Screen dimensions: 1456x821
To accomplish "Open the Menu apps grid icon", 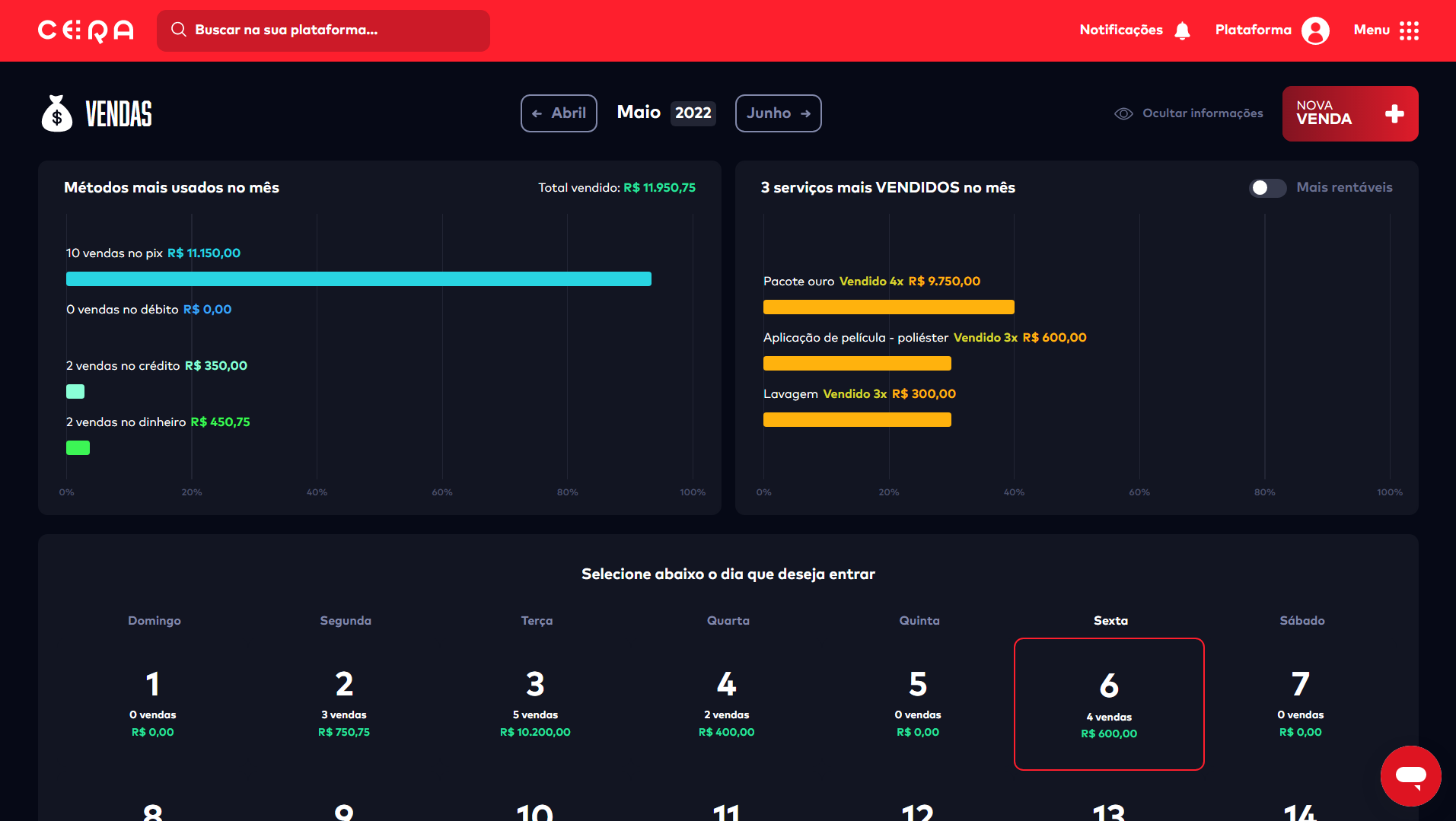I will point(1410,30).
